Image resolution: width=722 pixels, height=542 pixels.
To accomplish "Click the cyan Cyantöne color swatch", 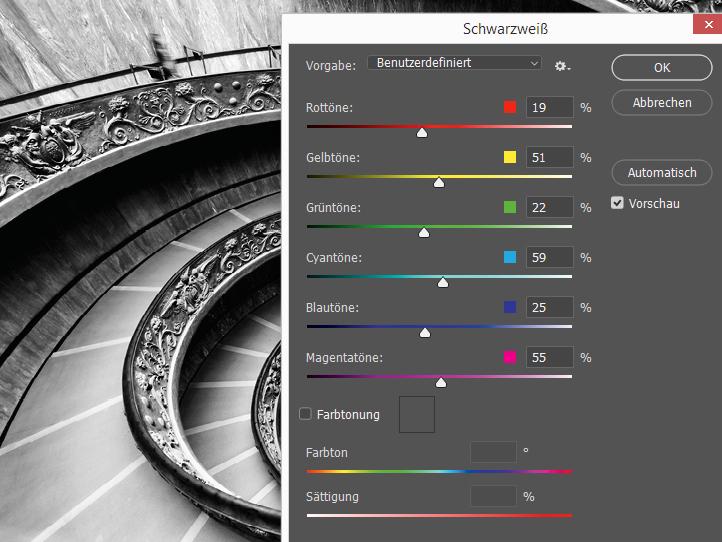I will pos(510,257).
